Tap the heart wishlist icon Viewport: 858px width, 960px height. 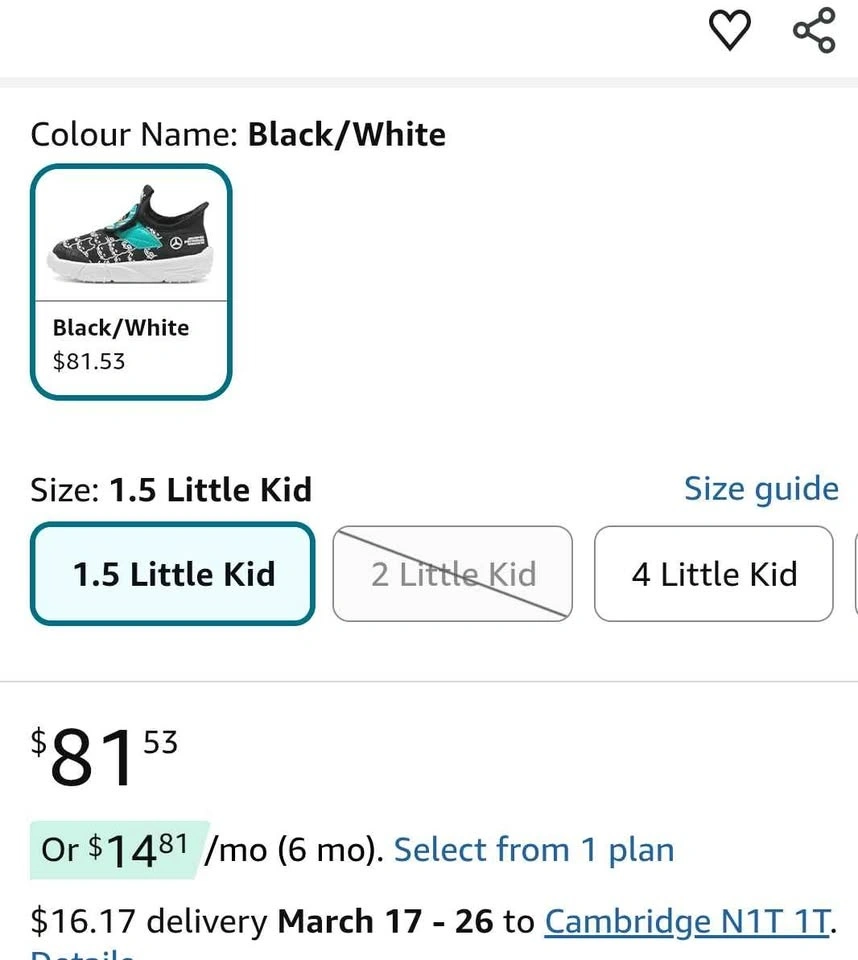point(730,31)
